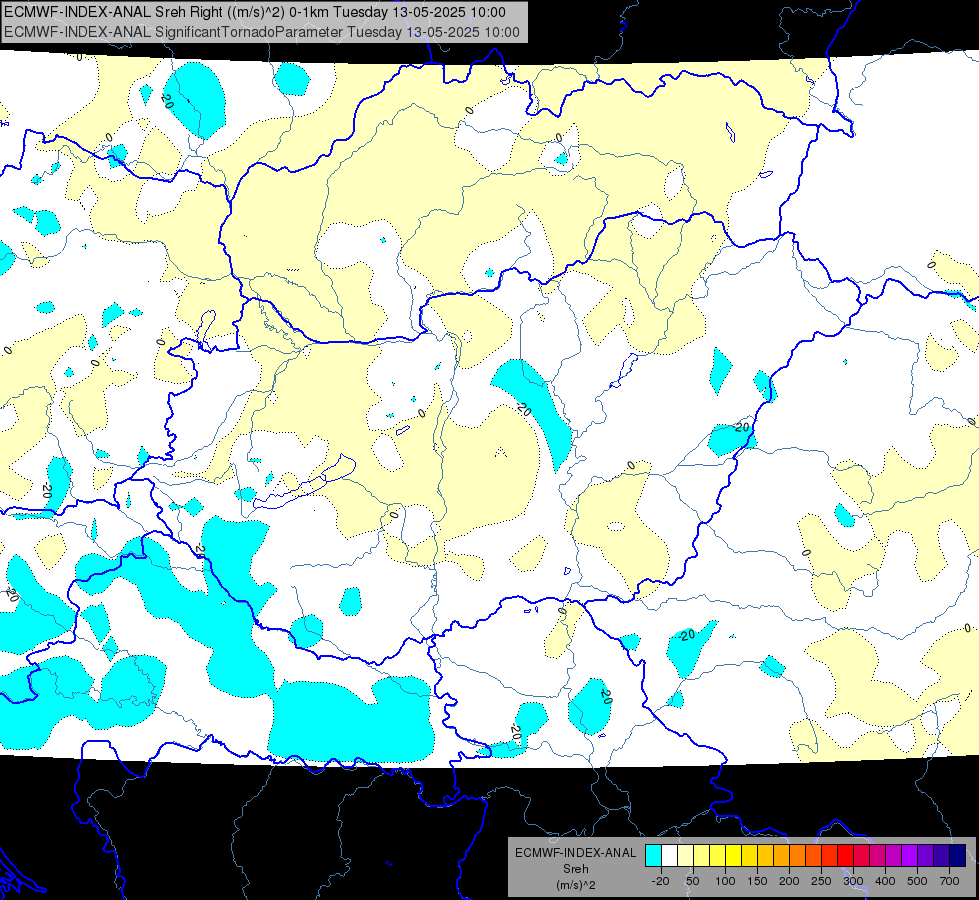Image resolution: width=979 pixels, height=900 pixels.
Task: Click the '50' legend scale value
Action: [x=692, y=881]
